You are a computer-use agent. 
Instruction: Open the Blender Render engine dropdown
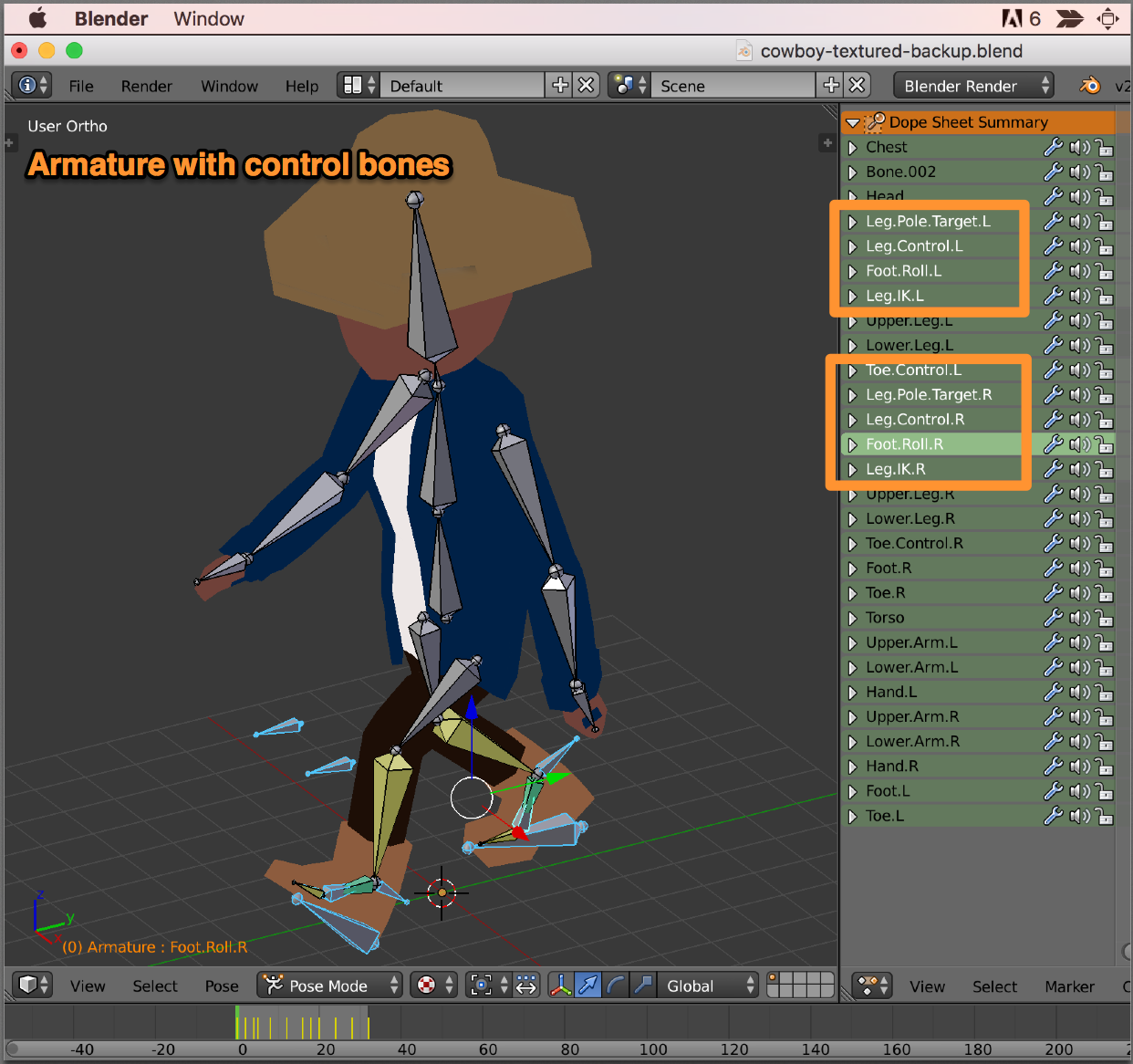[973, 85]
